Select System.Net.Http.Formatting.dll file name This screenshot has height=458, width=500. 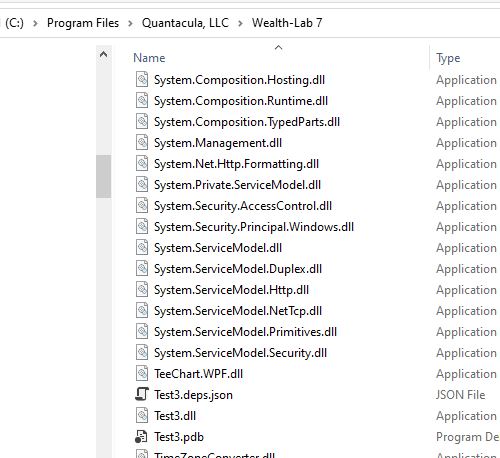point(236,164)
